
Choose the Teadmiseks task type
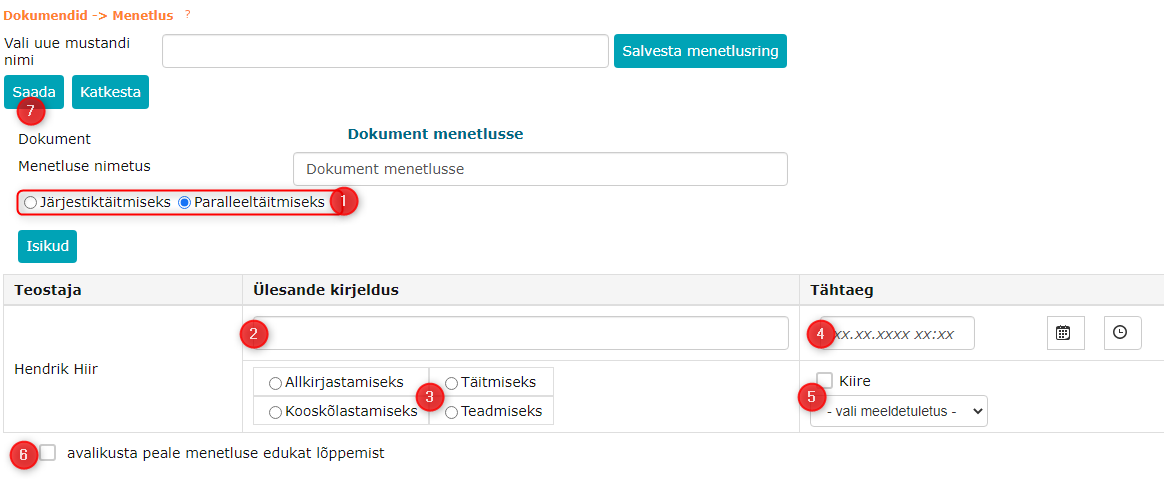[x=452, y=412]
